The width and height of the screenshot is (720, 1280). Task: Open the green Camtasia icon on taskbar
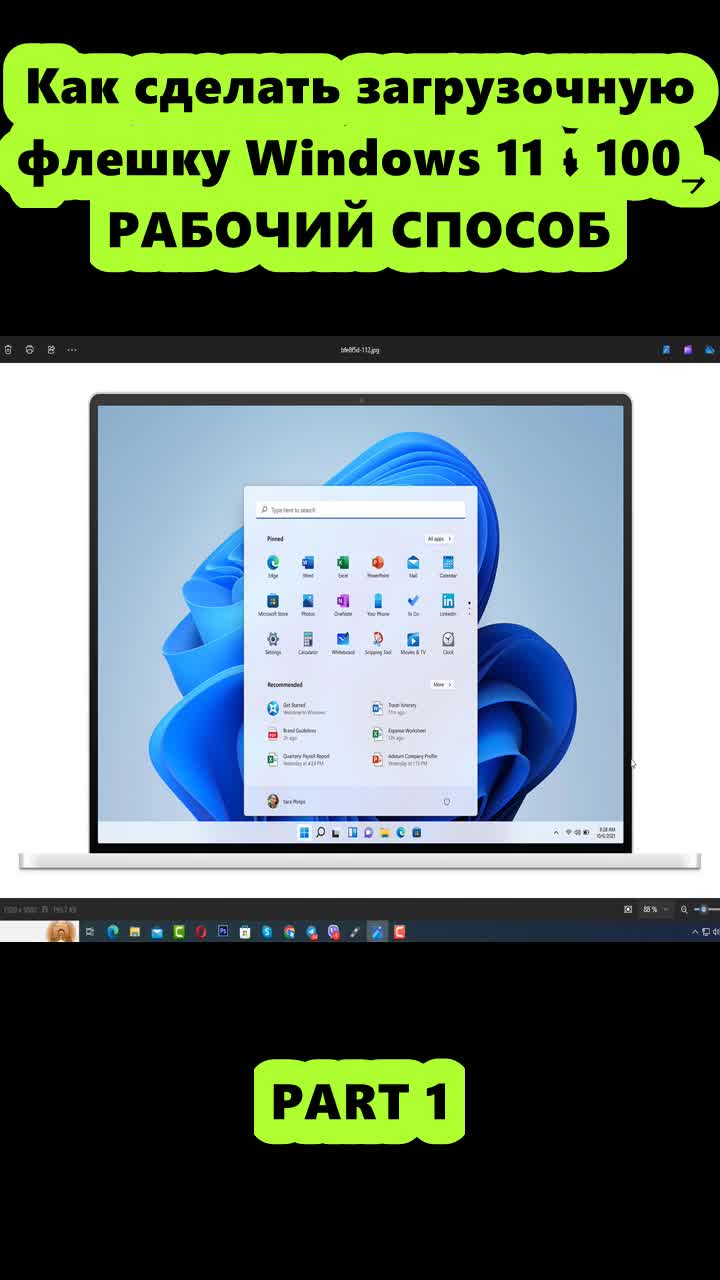(x=179, y=931)
